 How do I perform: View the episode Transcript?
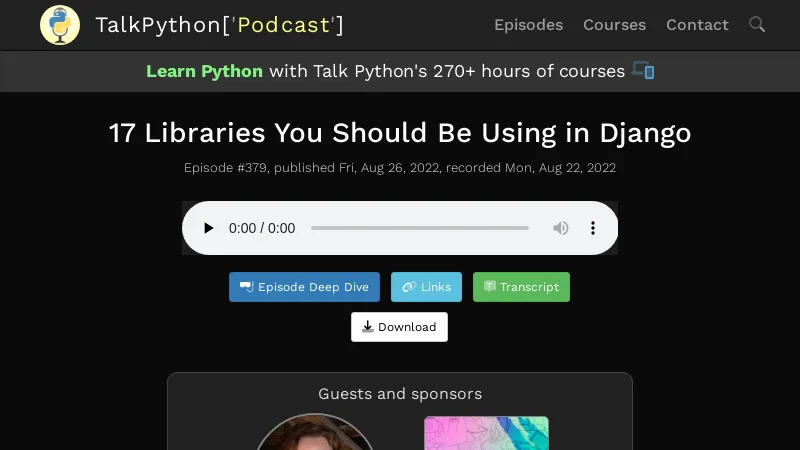click(521, 287)
